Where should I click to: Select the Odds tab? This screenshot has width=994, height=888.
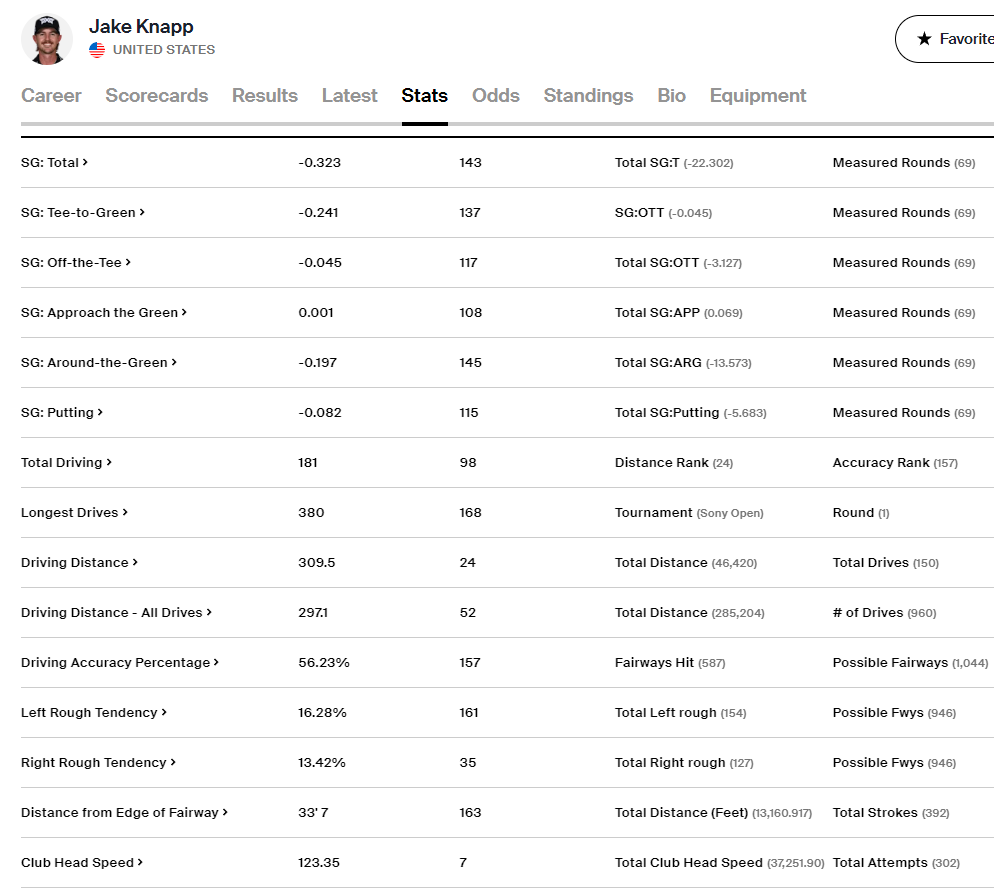(495, 96)
